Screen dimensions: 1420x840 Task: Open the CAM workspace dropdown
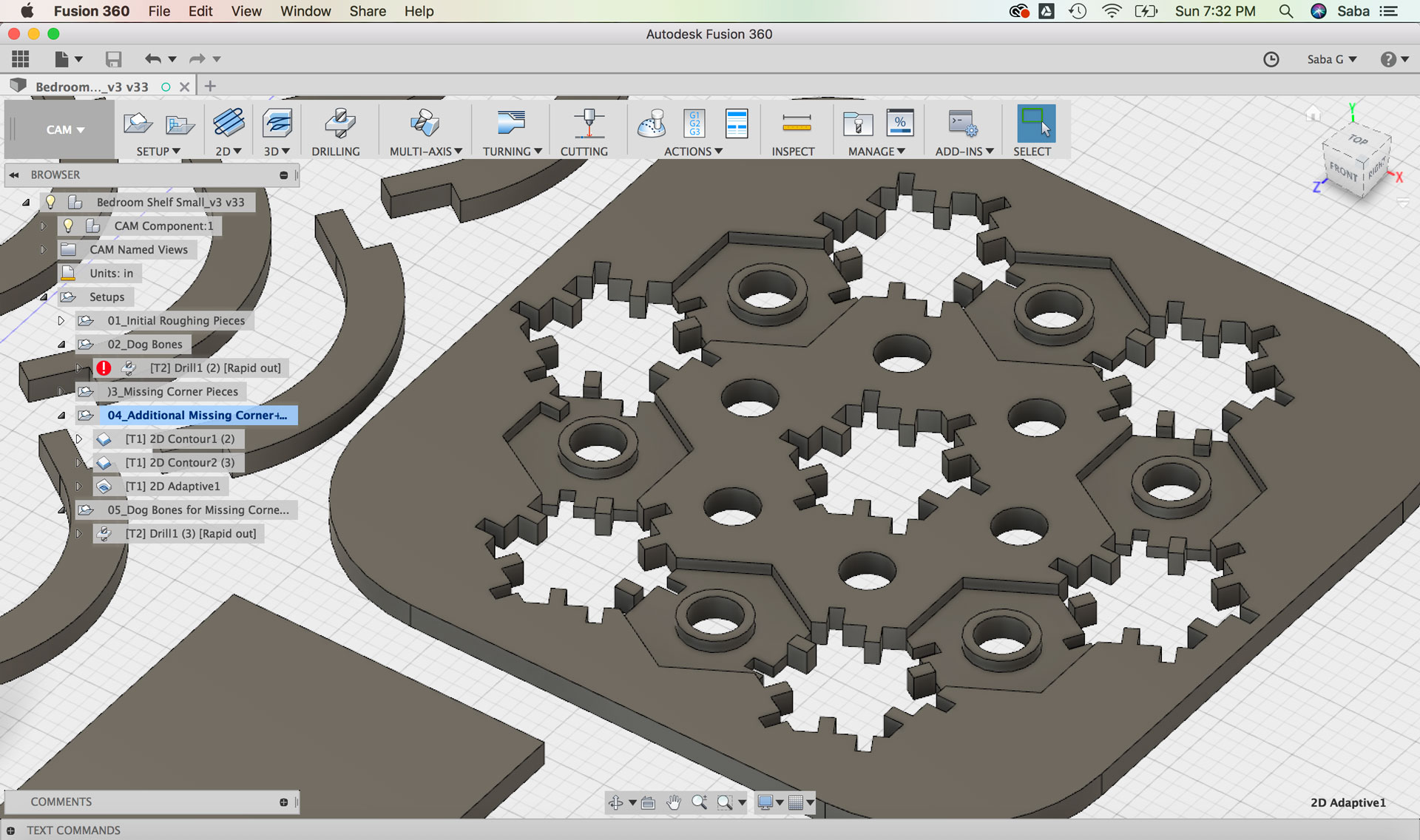[65, 129]
